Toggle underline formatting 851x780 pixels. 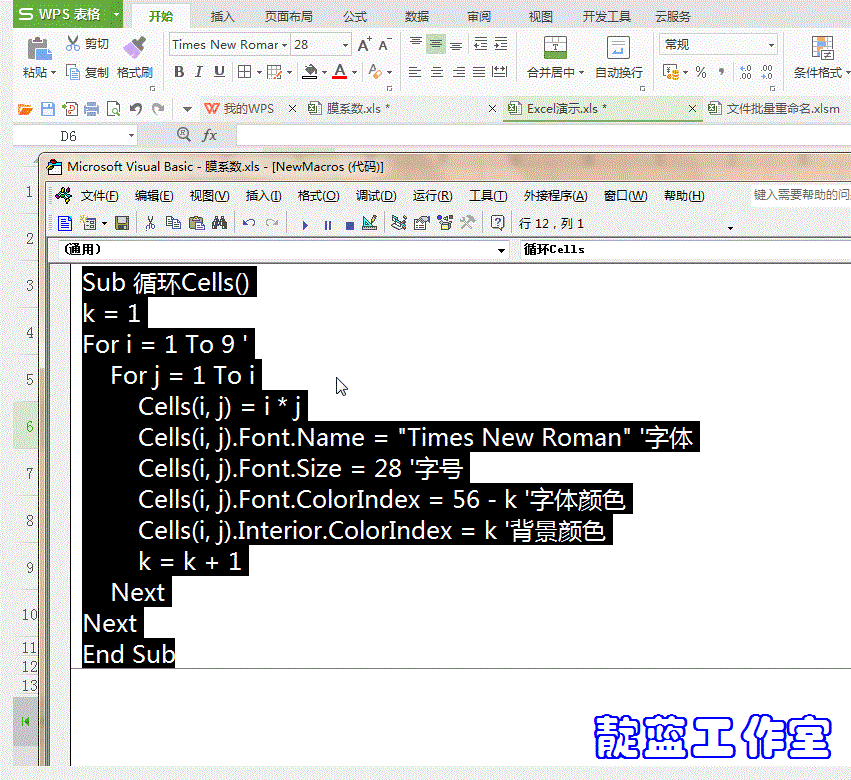220,73
